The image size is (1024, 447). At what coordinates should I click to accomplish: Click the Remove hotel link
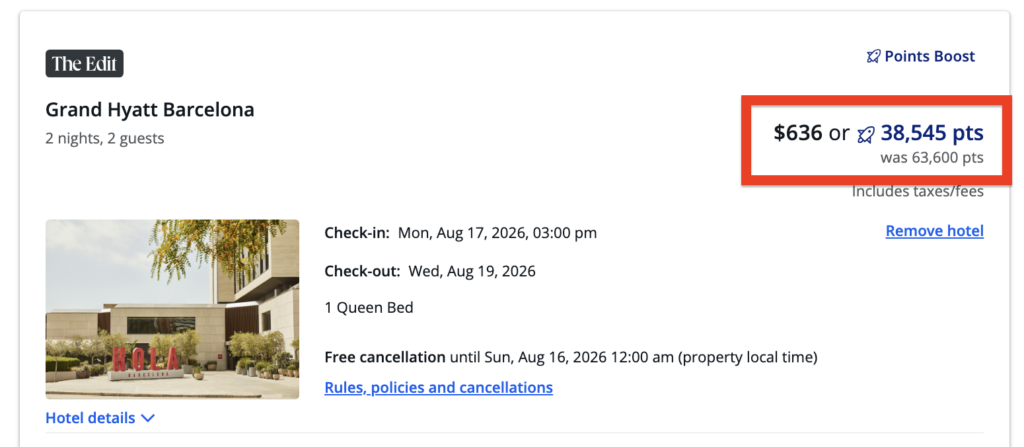pos(934,231)
